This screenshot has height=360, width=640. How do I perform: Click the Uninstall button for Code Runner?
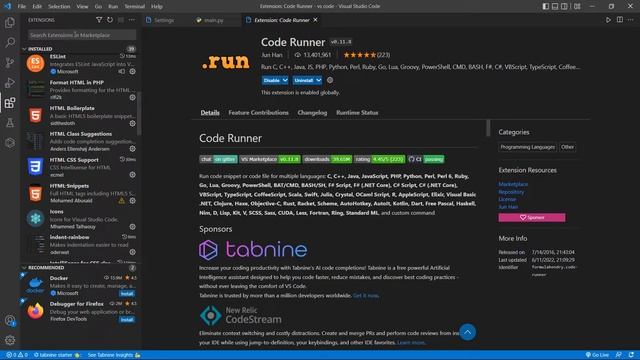click(304, 80)
